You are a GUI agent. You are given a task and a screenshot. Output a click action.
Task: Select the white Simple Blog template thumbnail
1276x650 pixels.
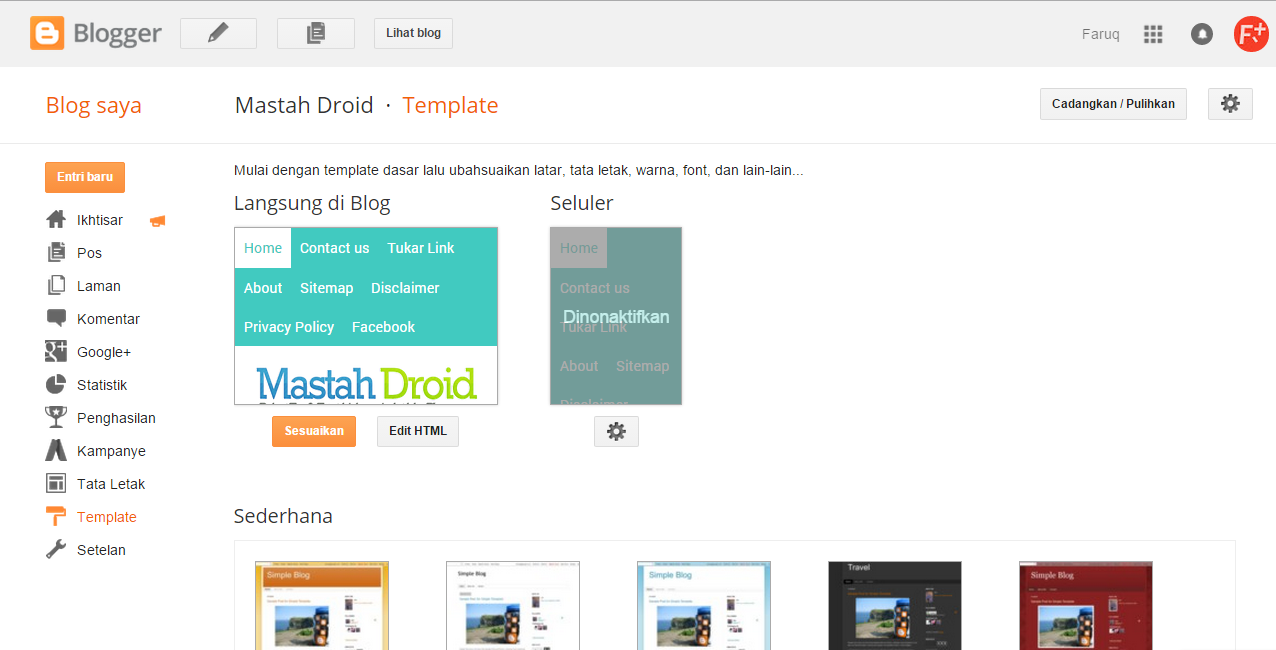point(513,605)
